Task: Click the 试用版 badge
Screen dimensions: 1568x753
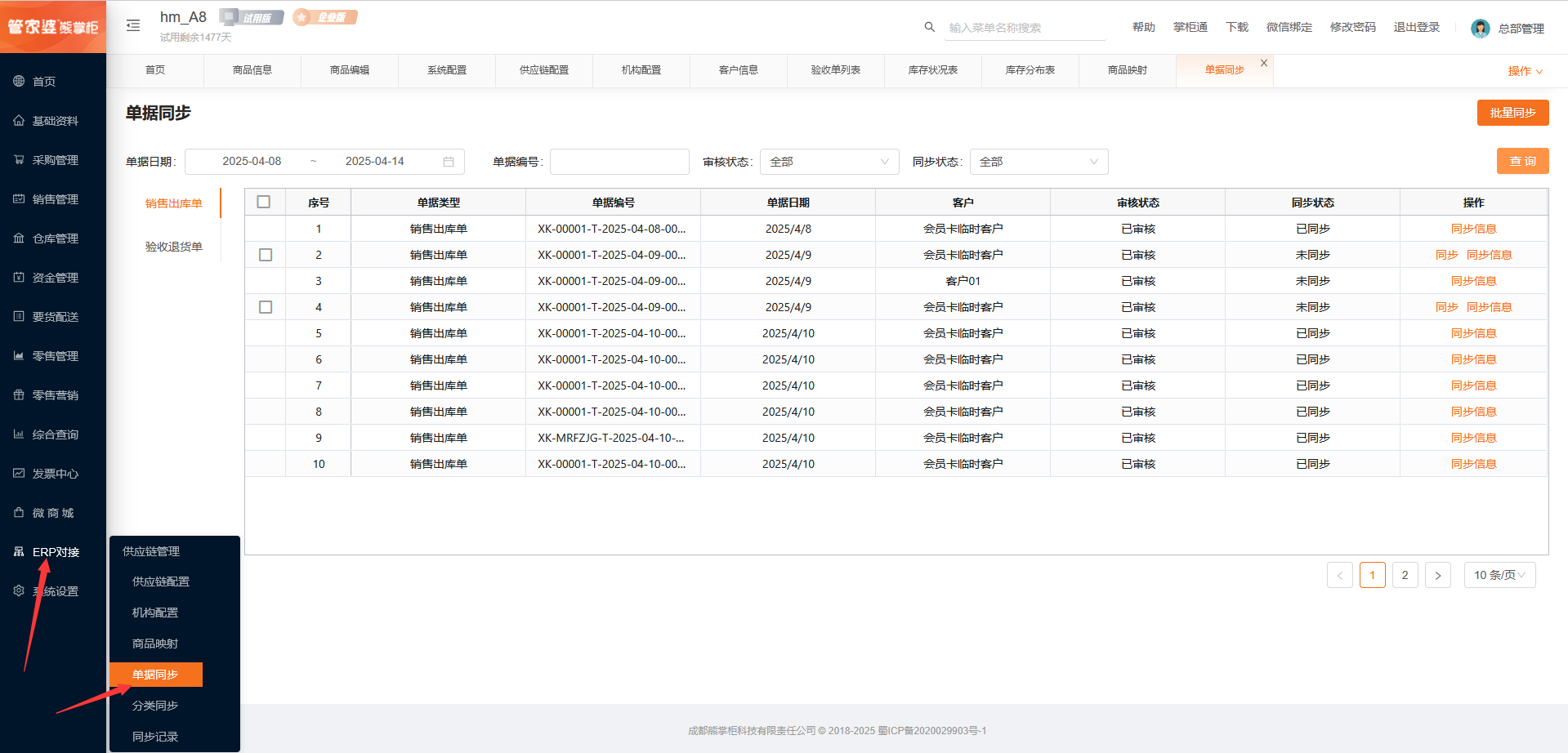Action: pos(252,17)
